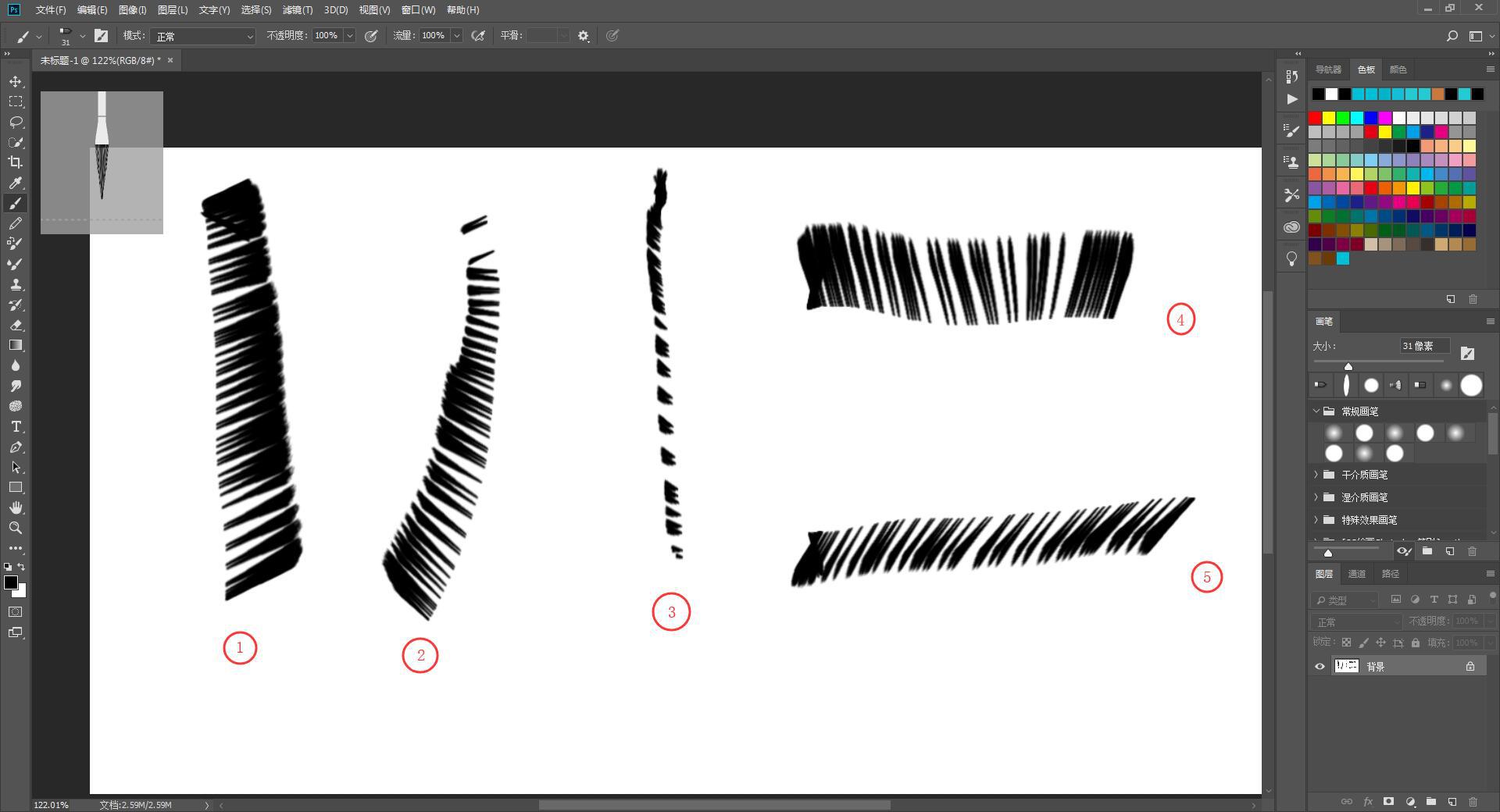The image size is (1500, 812).
Task: Select the Lasso tool
Action: click(x=16, y=122)
